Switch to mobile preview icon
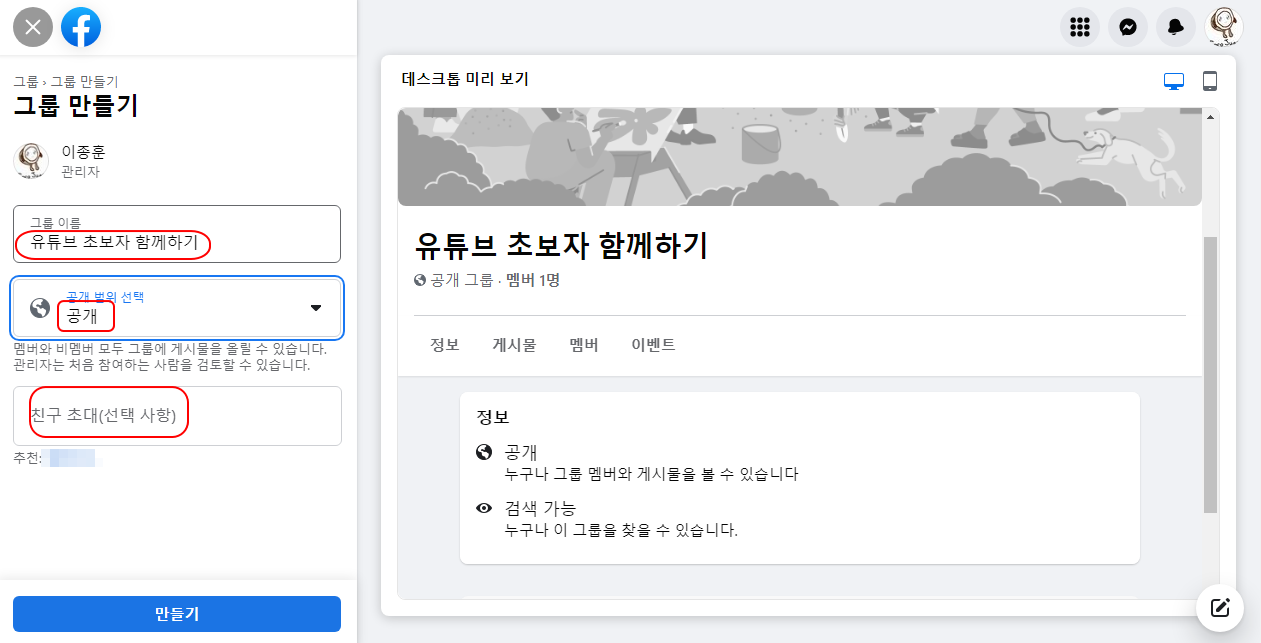 [x=1209, y=81]
